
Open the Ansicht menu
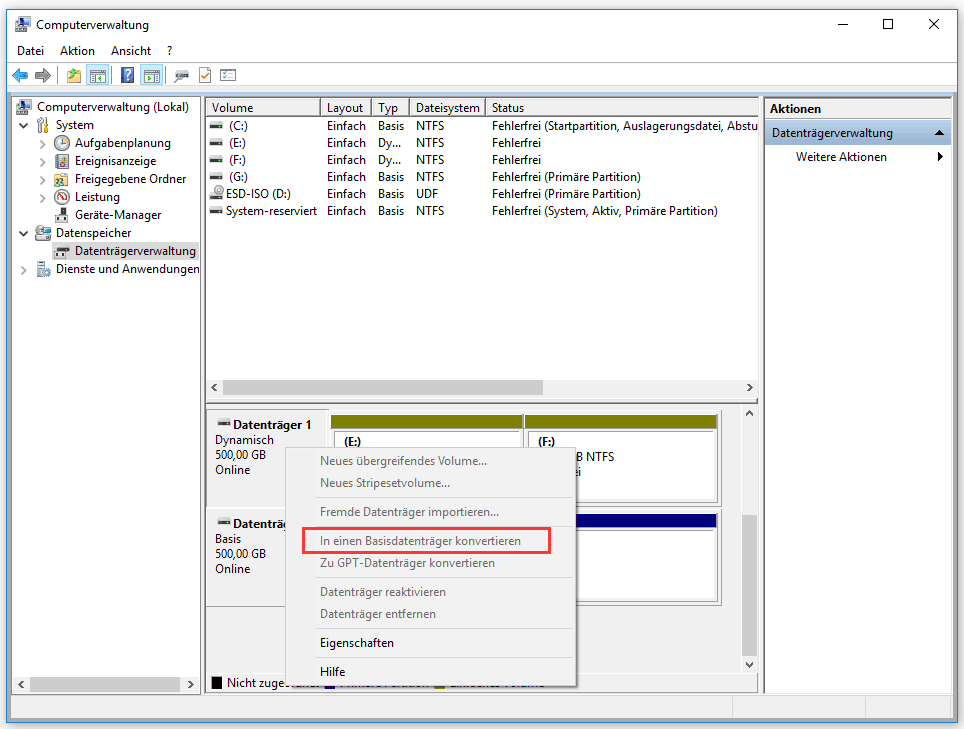pyautogui.click(x=131, y=51)
